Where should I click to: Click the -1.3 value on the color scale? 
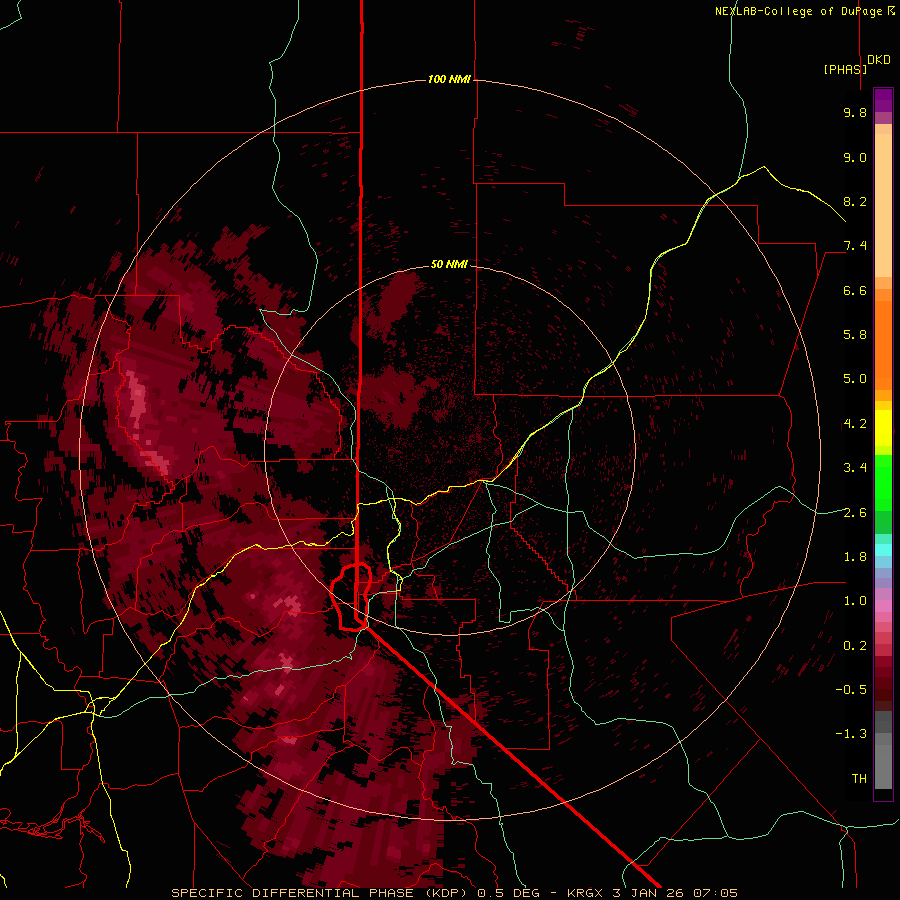(x=851, y=734)
